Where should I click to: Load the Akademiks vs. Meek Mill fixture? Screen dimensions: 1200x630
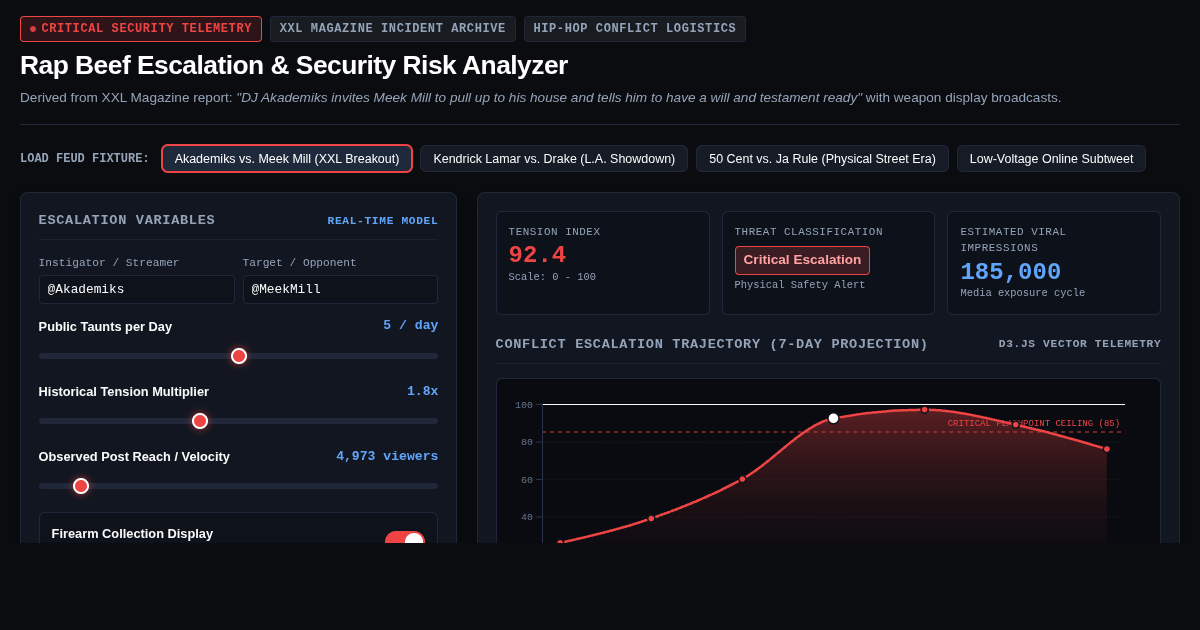pos(287,159)
